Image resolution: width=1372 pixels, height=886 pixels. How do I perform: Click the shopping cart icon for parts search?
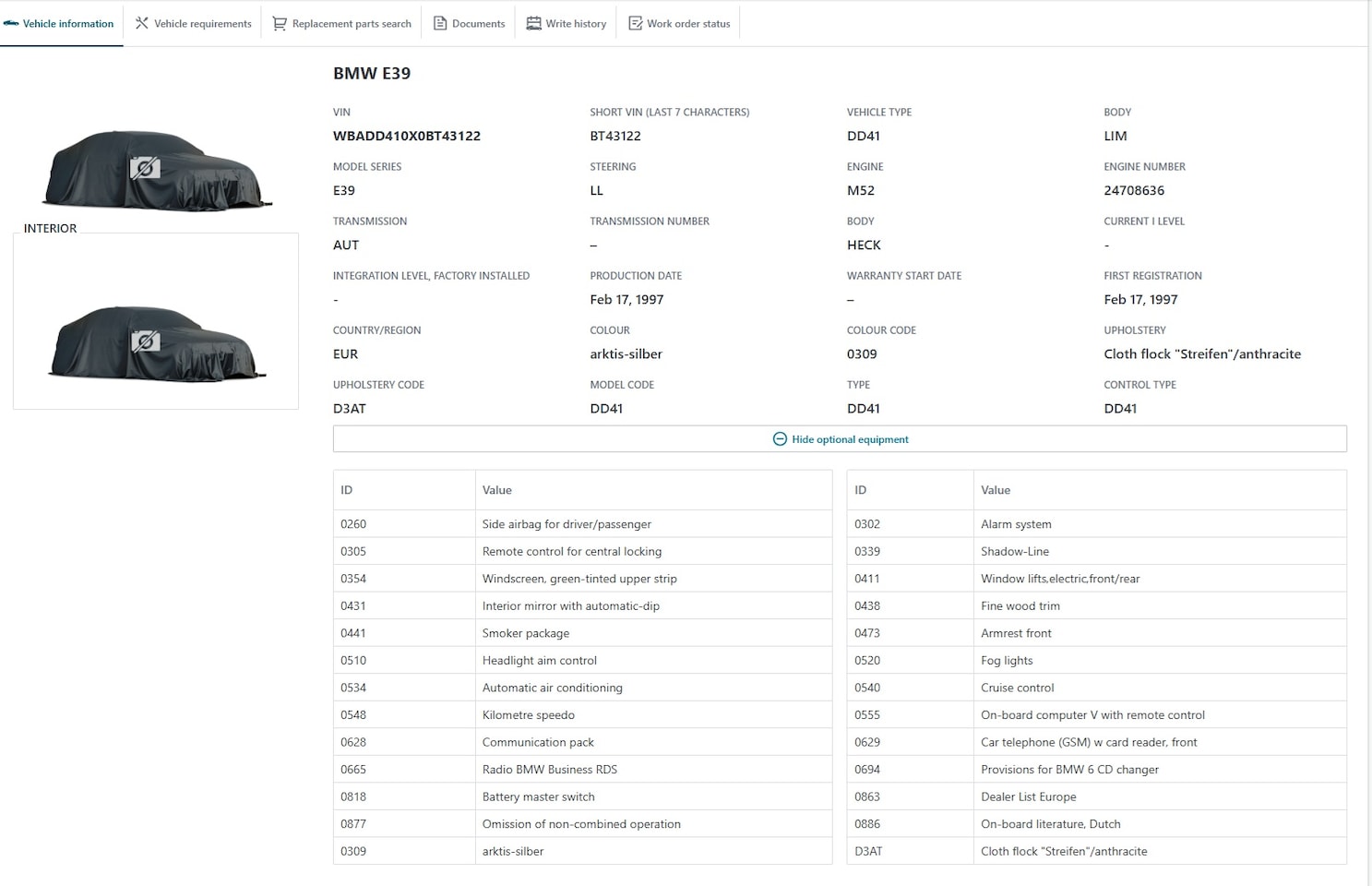[x=279, y=23]
